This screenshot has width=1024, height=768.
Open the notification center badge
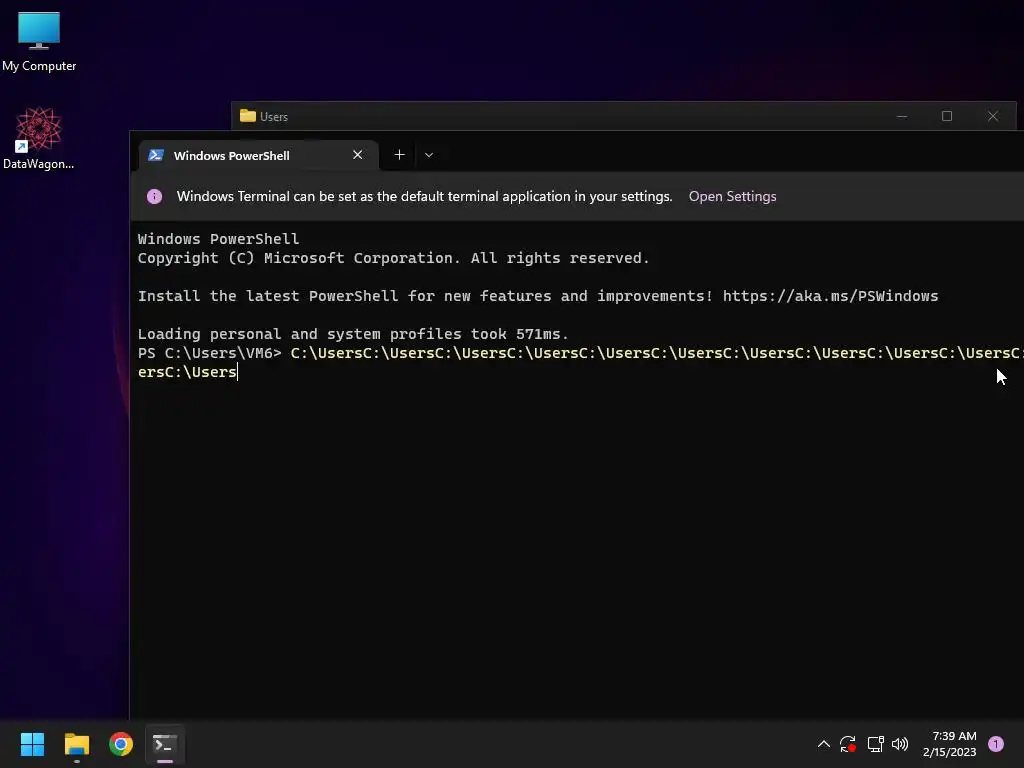[996, 744]
